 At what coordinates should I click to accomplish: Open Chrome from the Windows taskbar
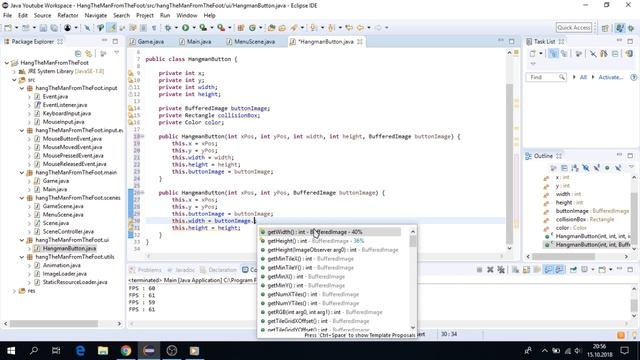point(126,351)
